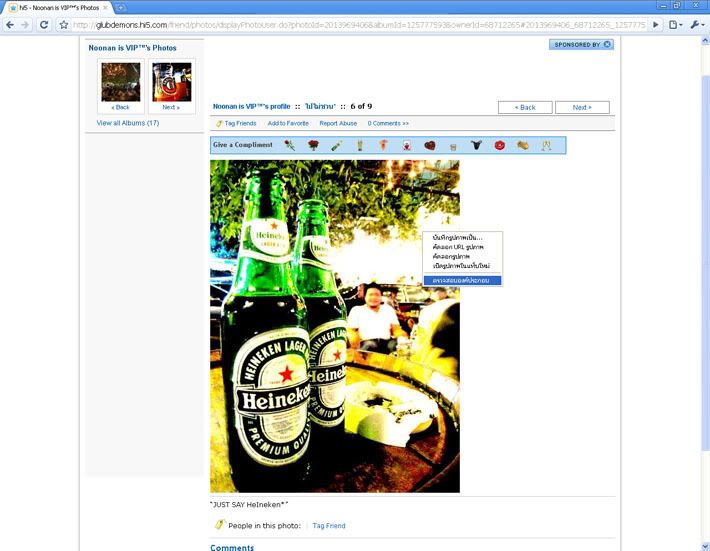
Task: Click the '6 of 9' photo counter
Action: pos(361,106)
